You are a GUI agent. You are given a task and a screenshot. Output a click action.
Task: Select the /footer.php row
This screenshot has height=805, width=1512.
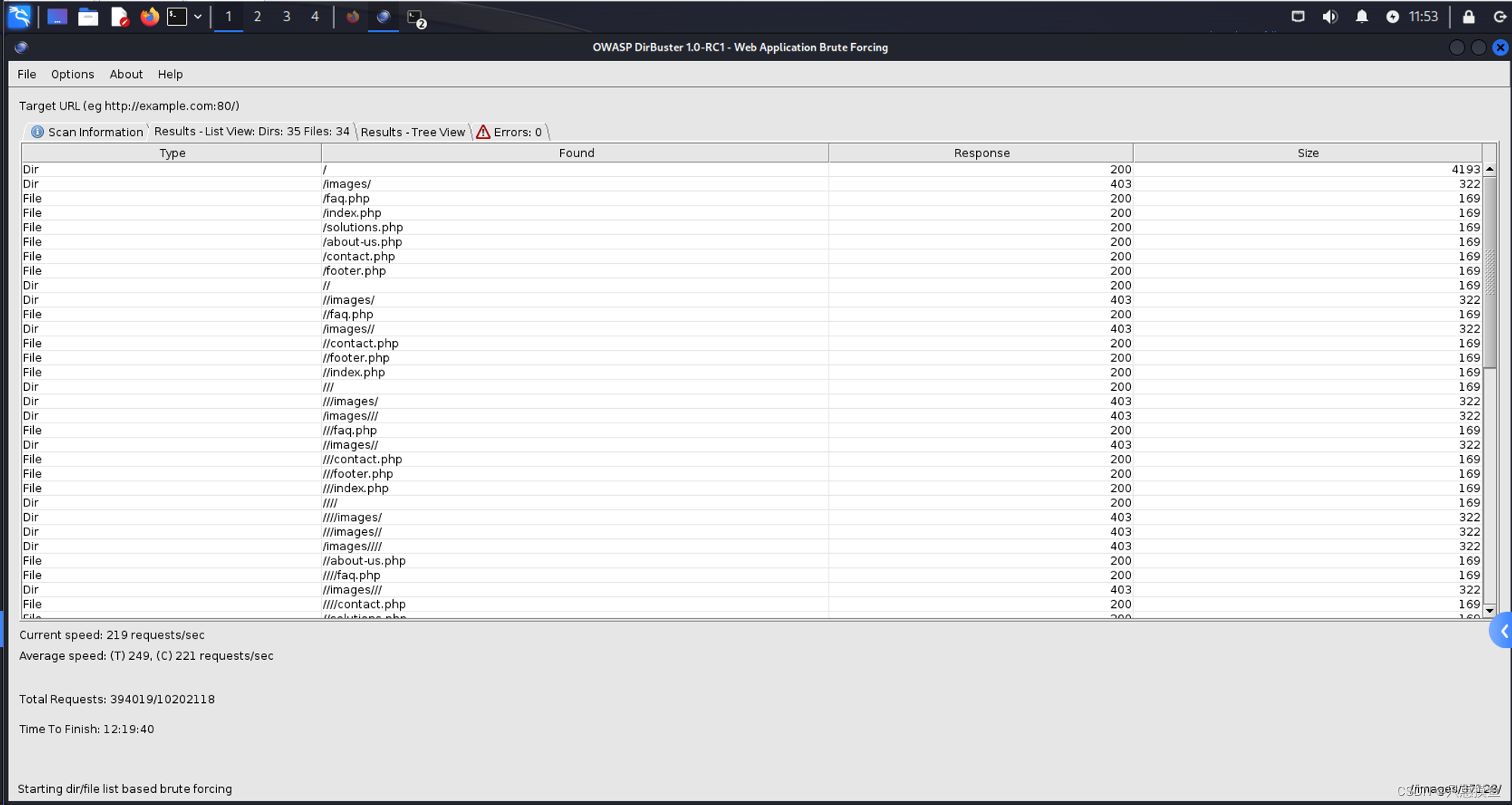click(x=751, y=271)
